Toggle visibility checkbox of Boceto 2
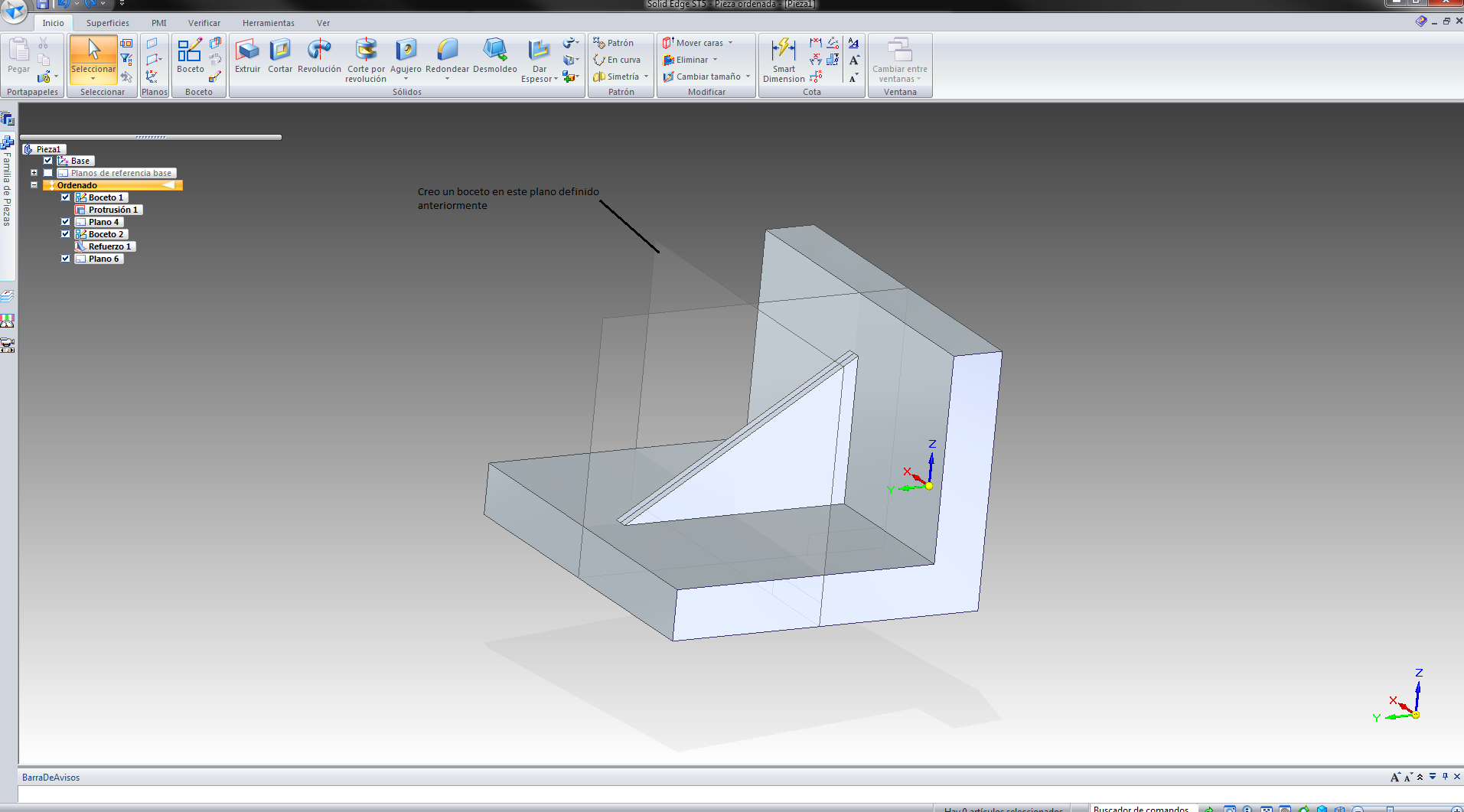The height and width of the screenshot is (812, 1464). (66, 234)
